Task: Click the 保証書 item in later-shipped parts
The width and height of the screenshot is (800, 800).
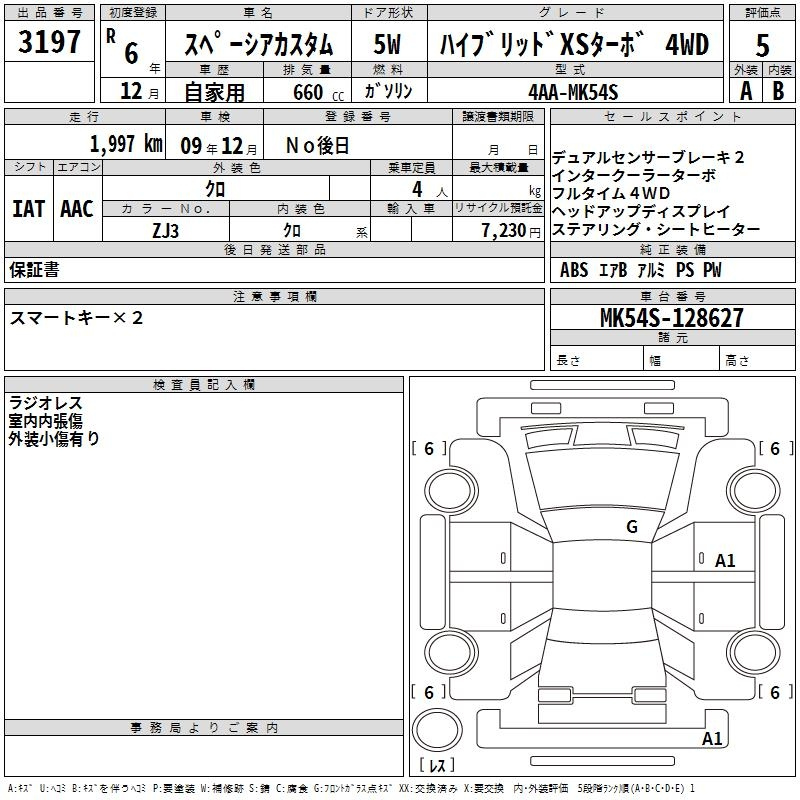Action: [34, 269]
